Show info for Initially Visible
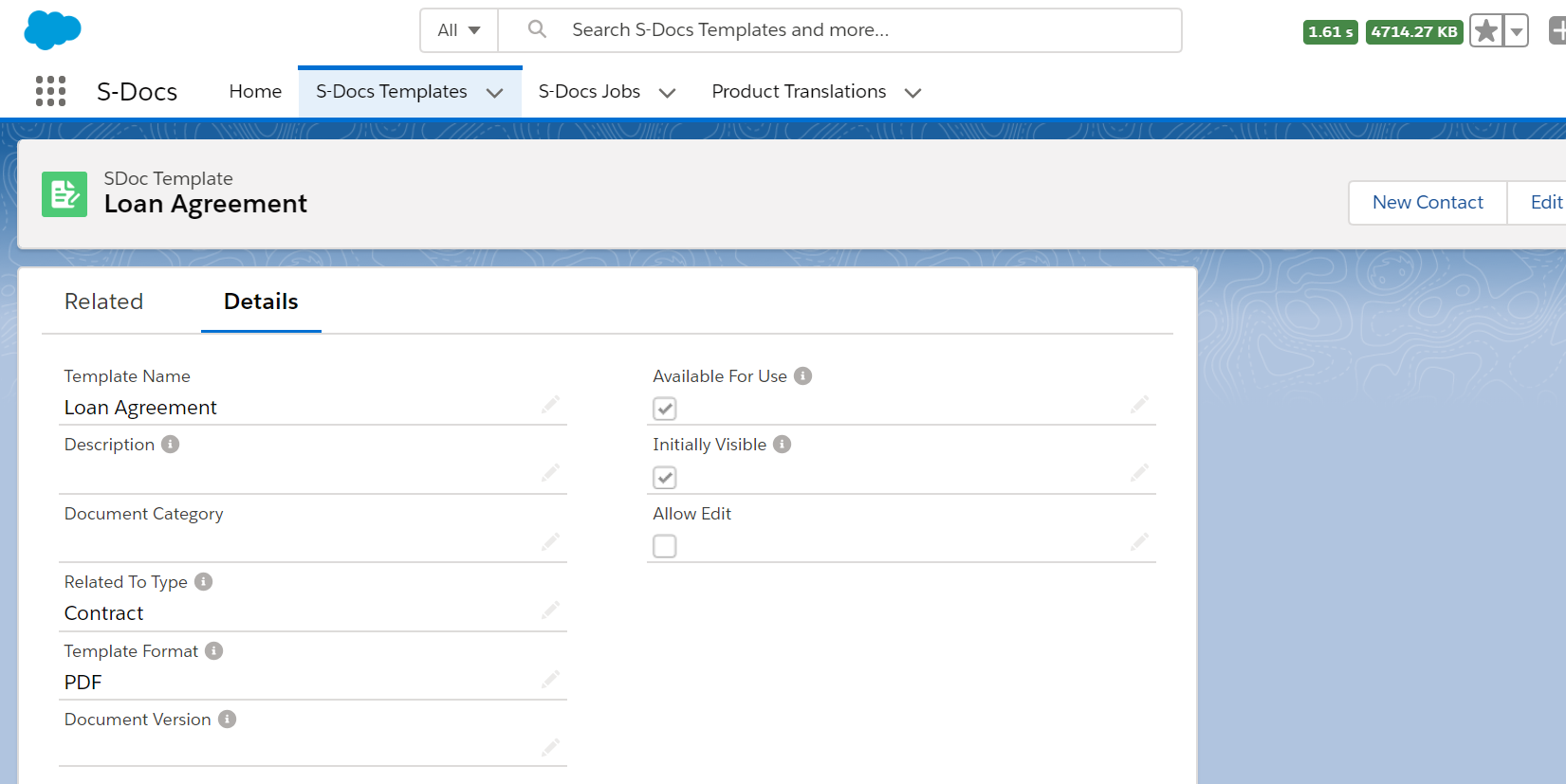The width and height of the screenshot is (1566, 784). [x=782, y=444]
